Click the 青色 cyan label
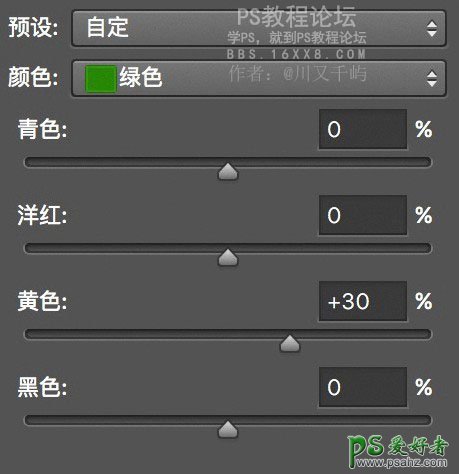 (42, 129)
